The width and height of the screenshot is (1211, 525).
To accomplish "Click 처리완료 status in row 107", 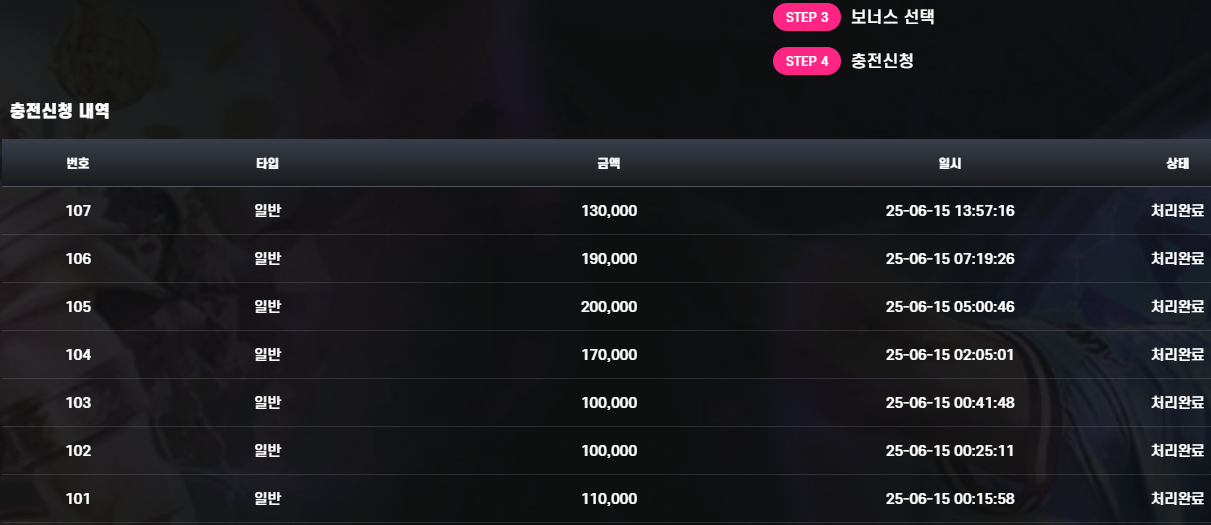I will pos(1177,211).
